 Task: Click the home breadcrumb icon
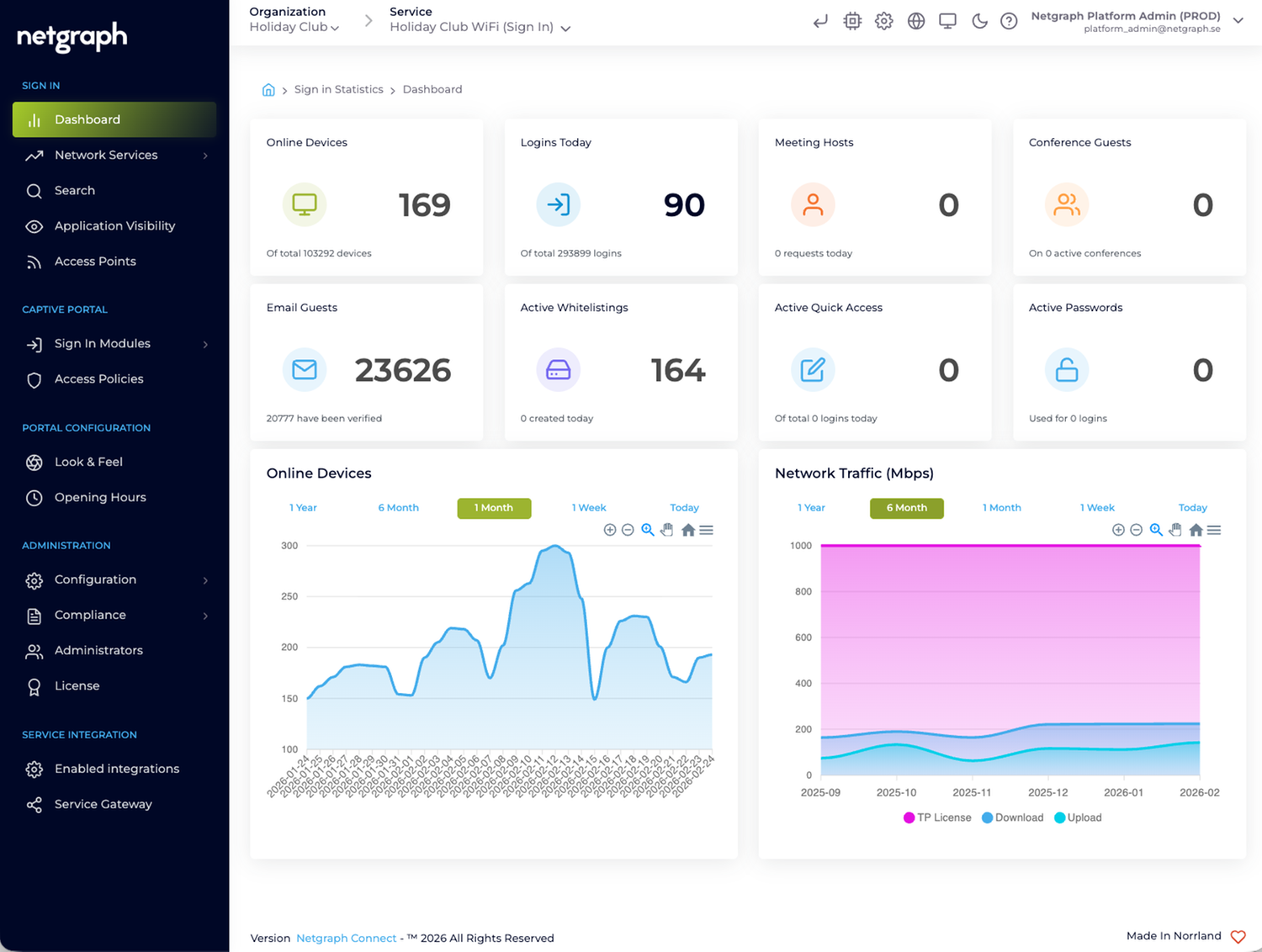(x=268, y=90)
